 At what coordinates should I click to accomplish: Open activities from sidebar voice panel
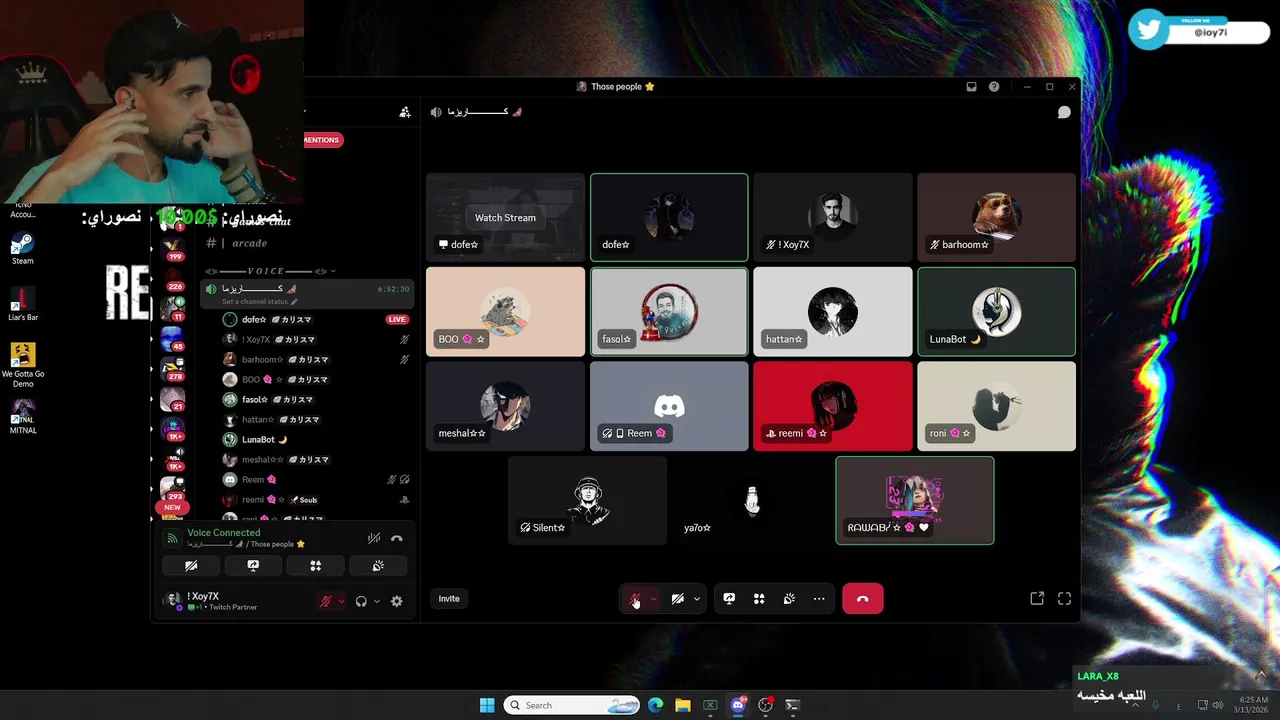point(315,565)
